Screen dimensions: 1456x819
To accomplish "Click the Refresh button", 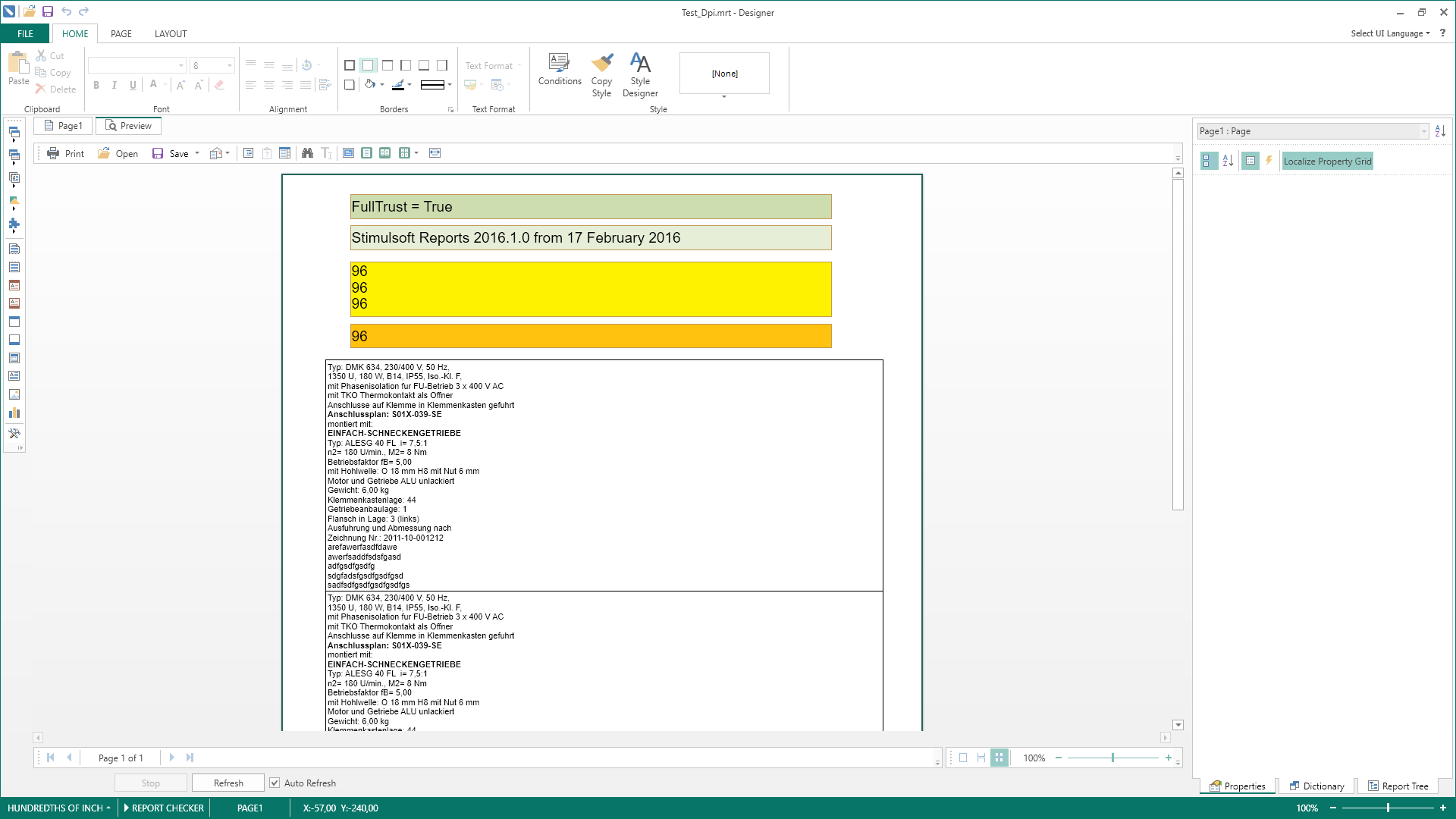I will (228, 783).
